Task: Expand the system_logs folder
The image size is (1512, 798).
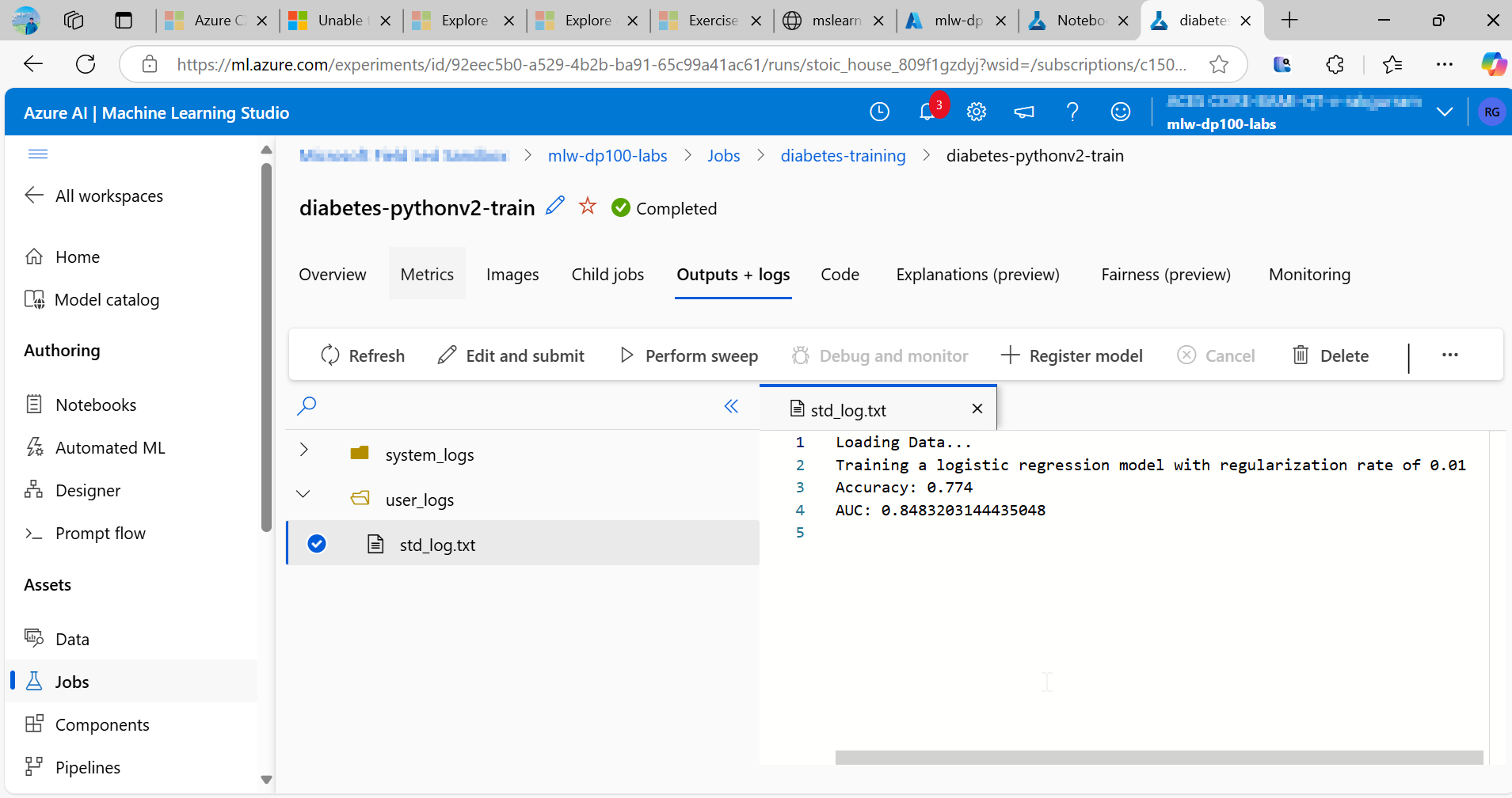Action: click(x=303, y=450)
